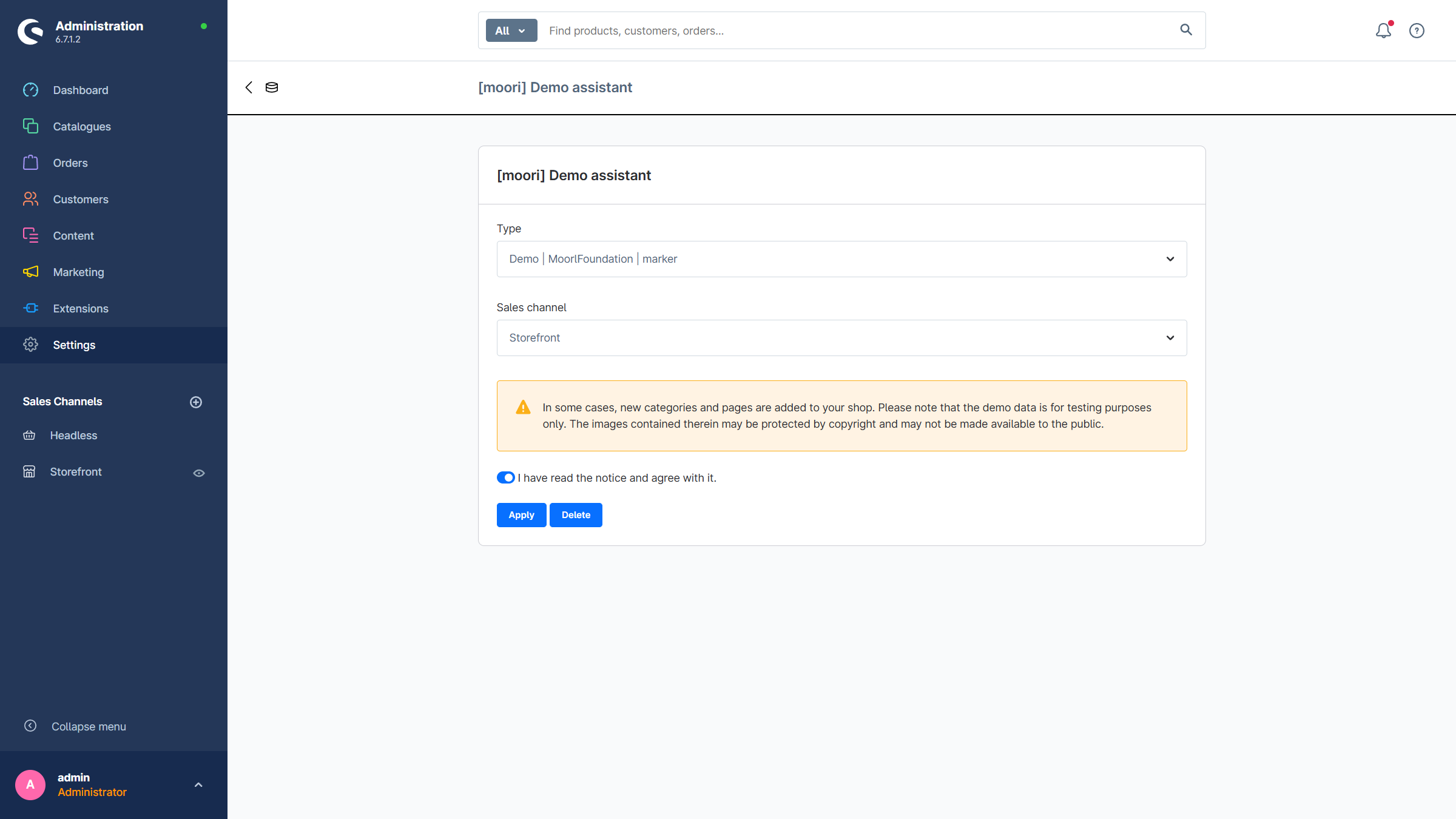Click the Delete button
1456x819 pixels.
click(x=576, y=515)
